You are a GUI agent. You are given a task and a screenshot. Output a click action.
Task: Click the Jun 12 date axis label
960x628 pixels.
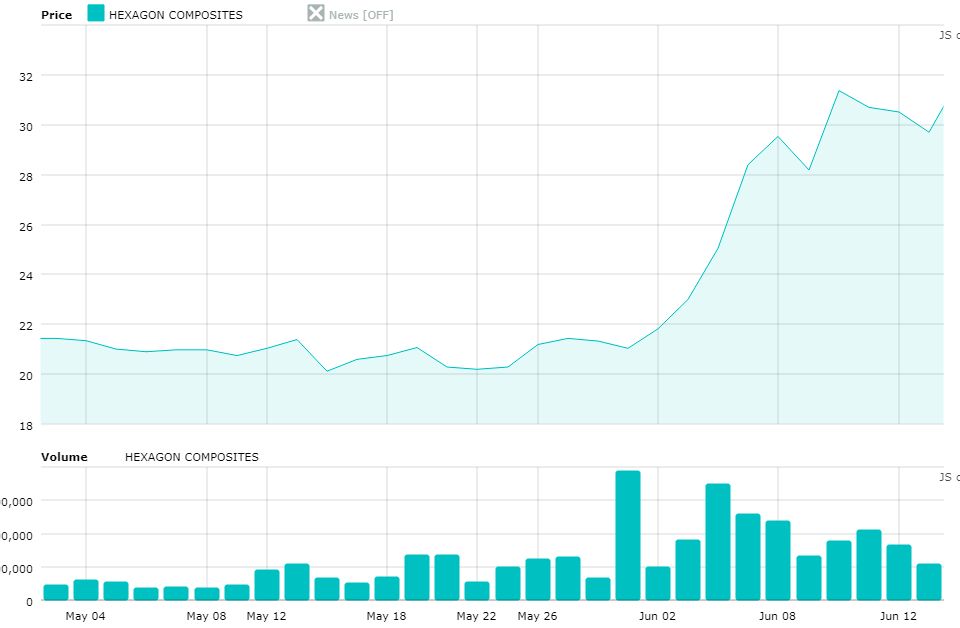[x=898, y=616]
